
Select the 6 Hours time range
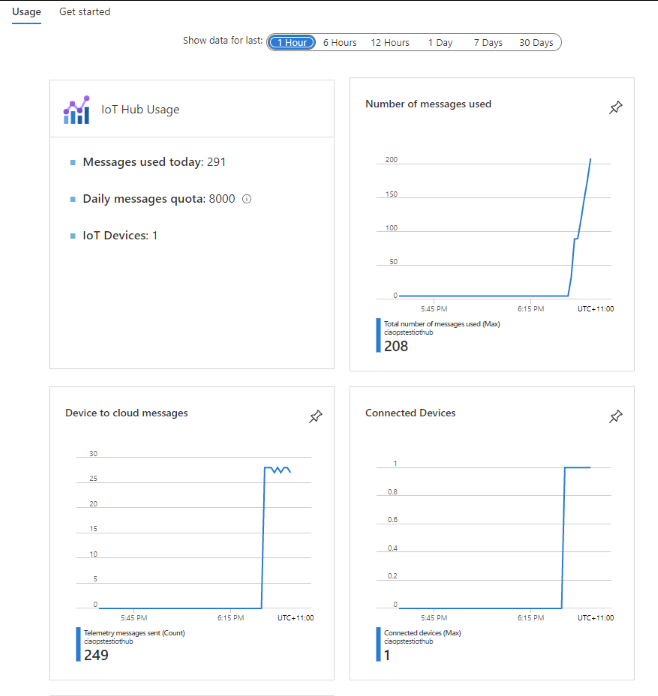[x=340, y=42]
